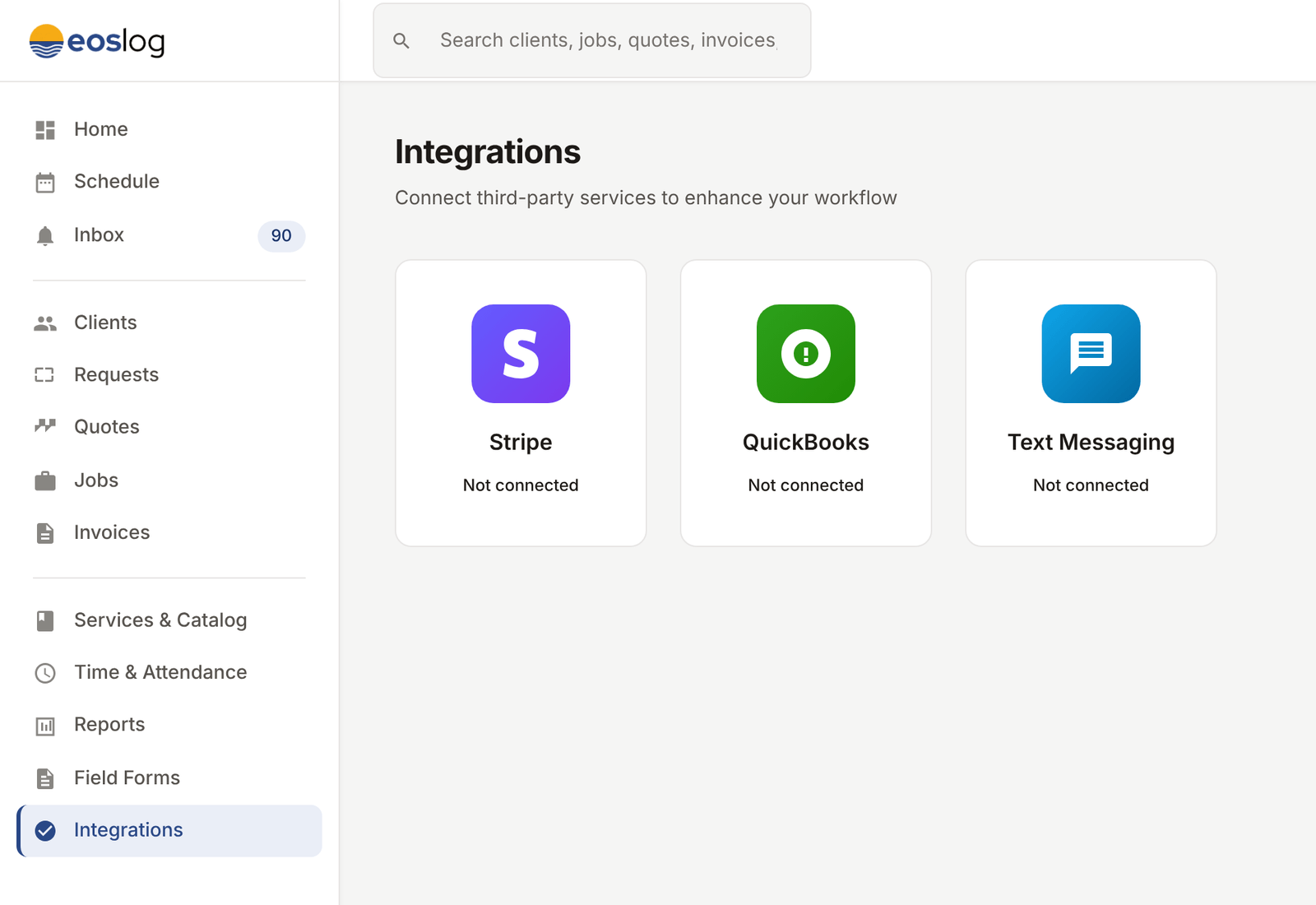Click the Field Forms document icon

click(45, 778)
